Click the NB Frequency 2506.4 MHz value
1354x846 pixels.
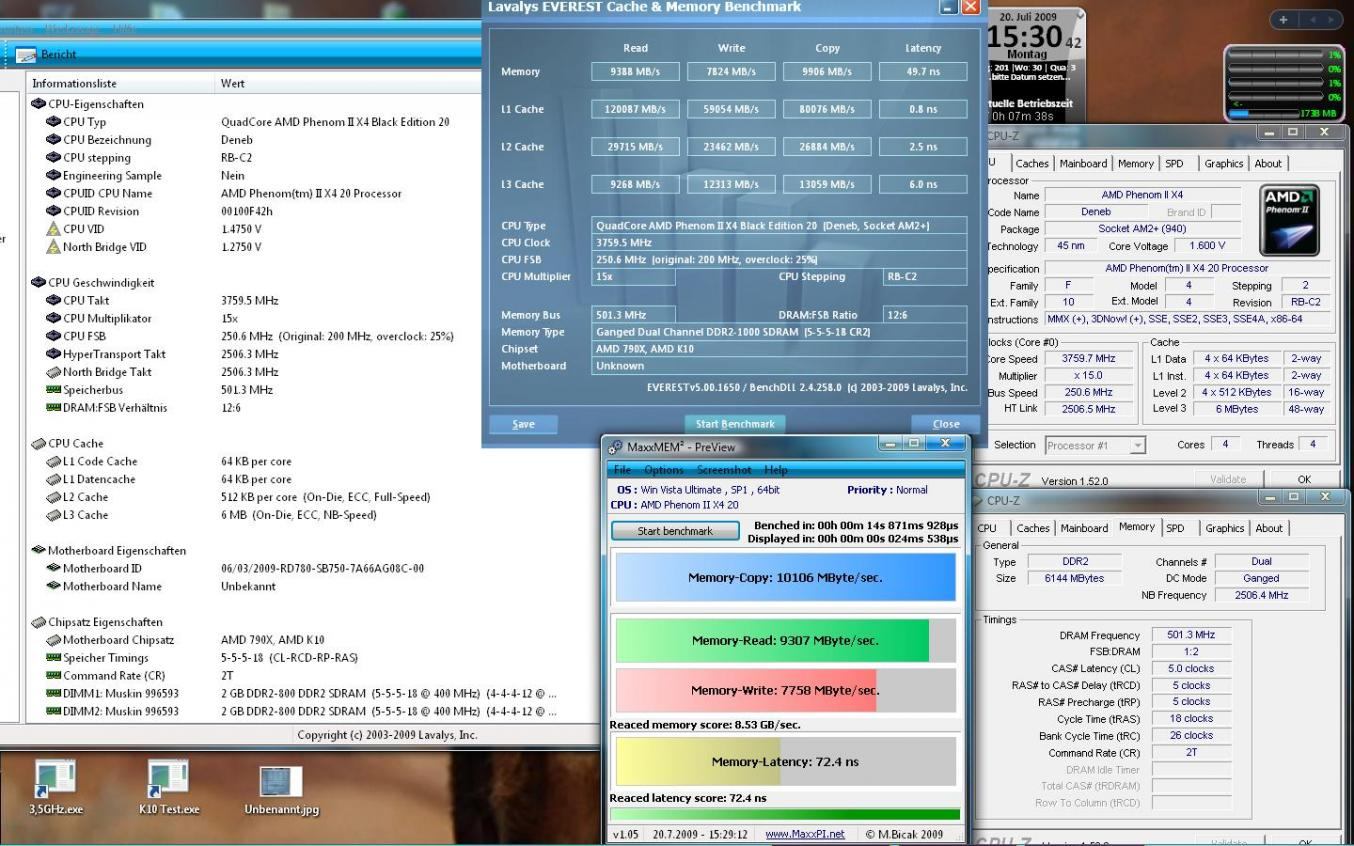click(1262, 595)
